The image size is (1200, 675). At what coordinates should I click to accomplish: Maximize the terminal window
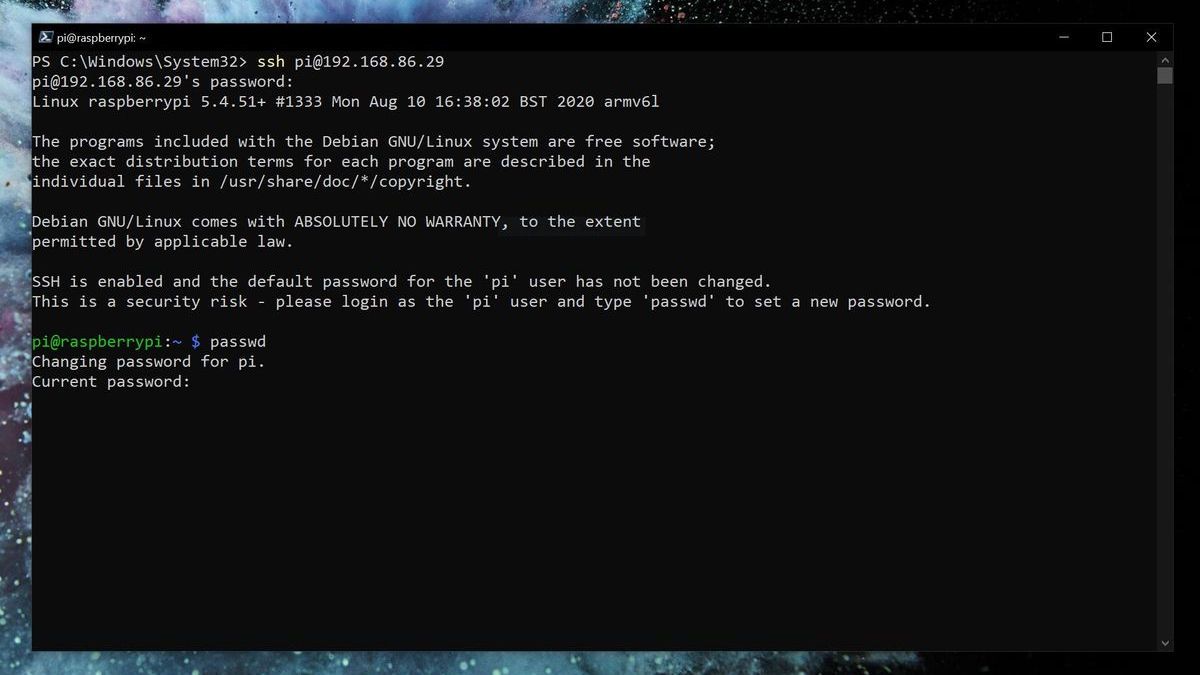pyautogui.click(x=1107, y=37)
